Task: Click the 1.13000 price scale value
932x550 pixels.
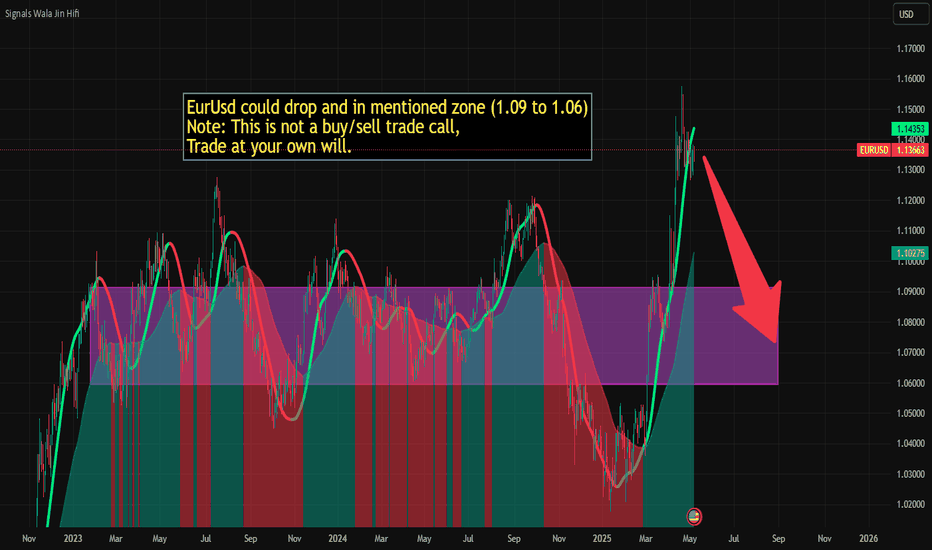Action: tap(911, 170)
